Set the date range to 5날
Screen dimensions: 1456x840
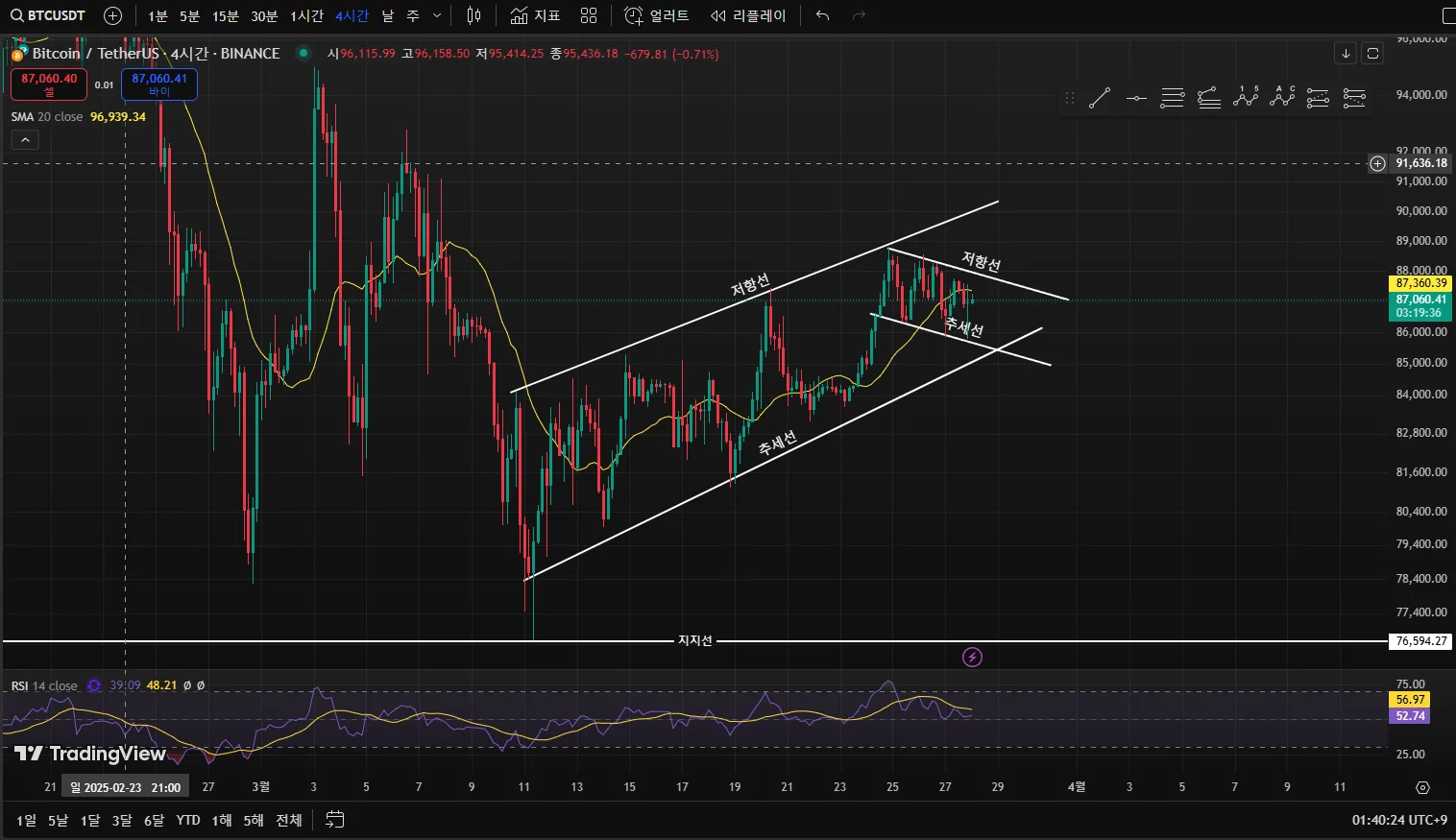click(58, 820)
